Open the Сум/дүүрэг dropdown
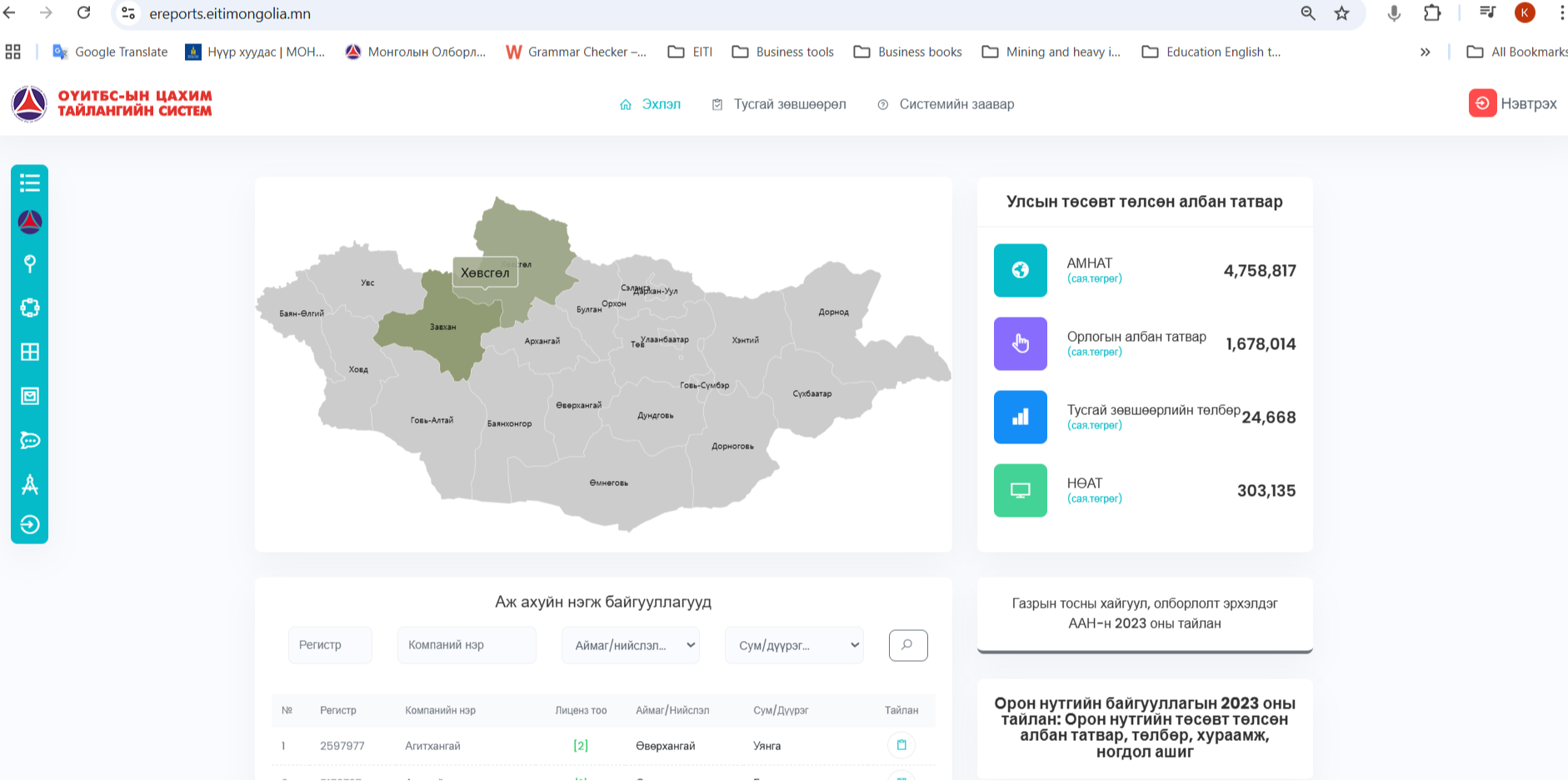The height and width of the screenshot is (781, 1568). 793,644
